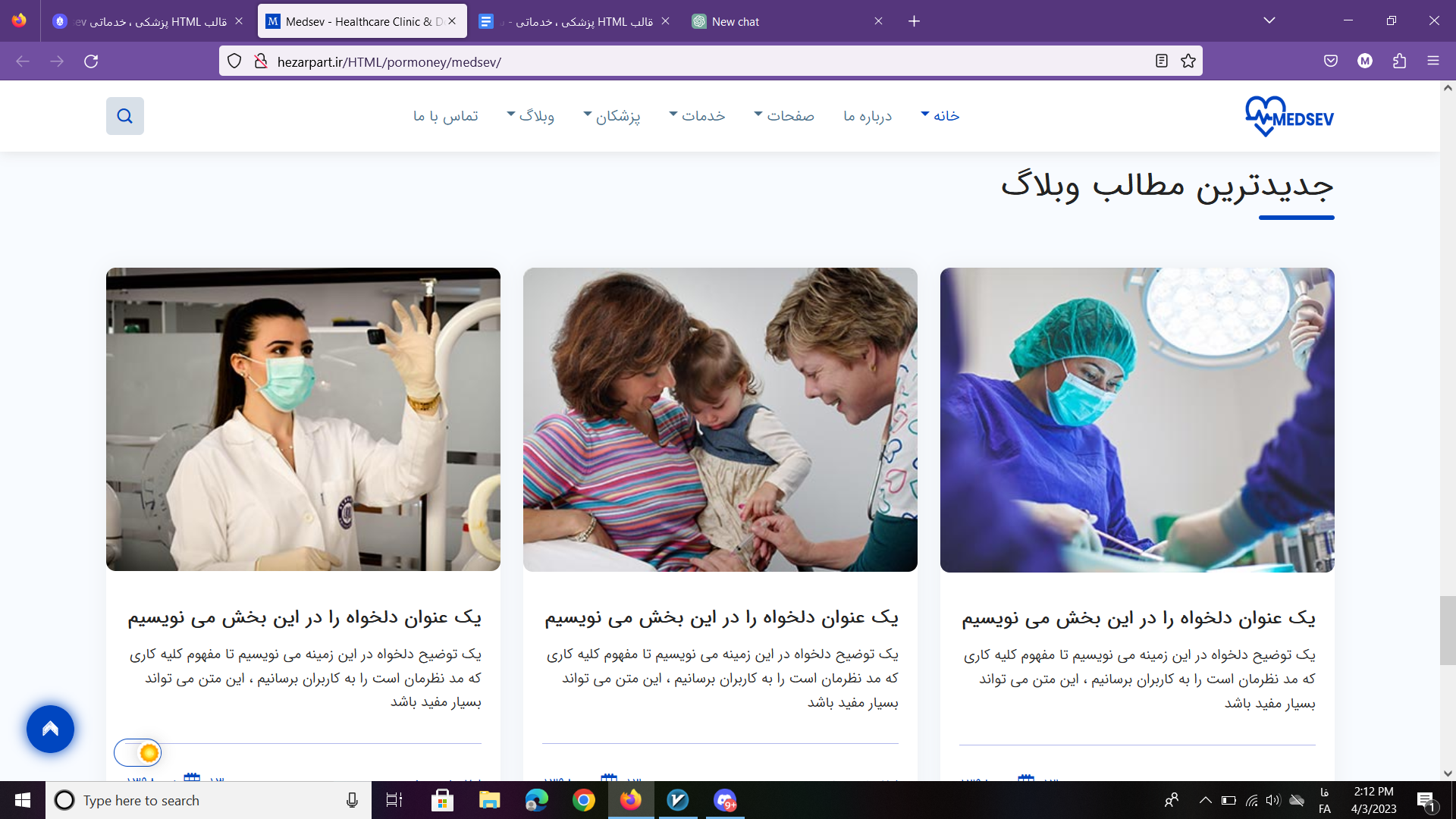This screenshot has width=1456, height=819.
Task: Click the scroll-to-top arrow button
Action: (x=50, y=729)
